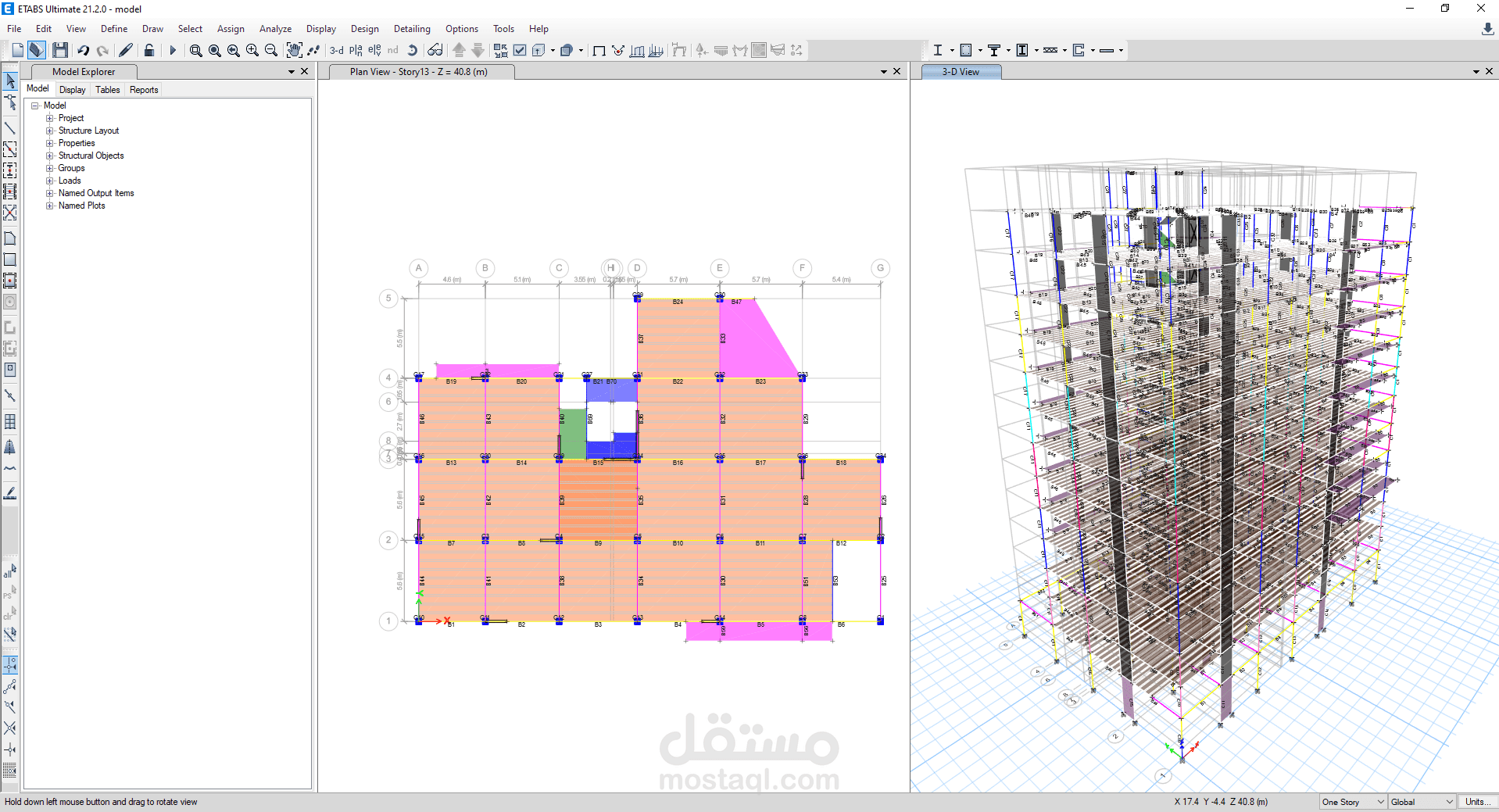Restore full view zoom icon
Viewport: 1499px width, 812px height.
click(x=215, y=50)
